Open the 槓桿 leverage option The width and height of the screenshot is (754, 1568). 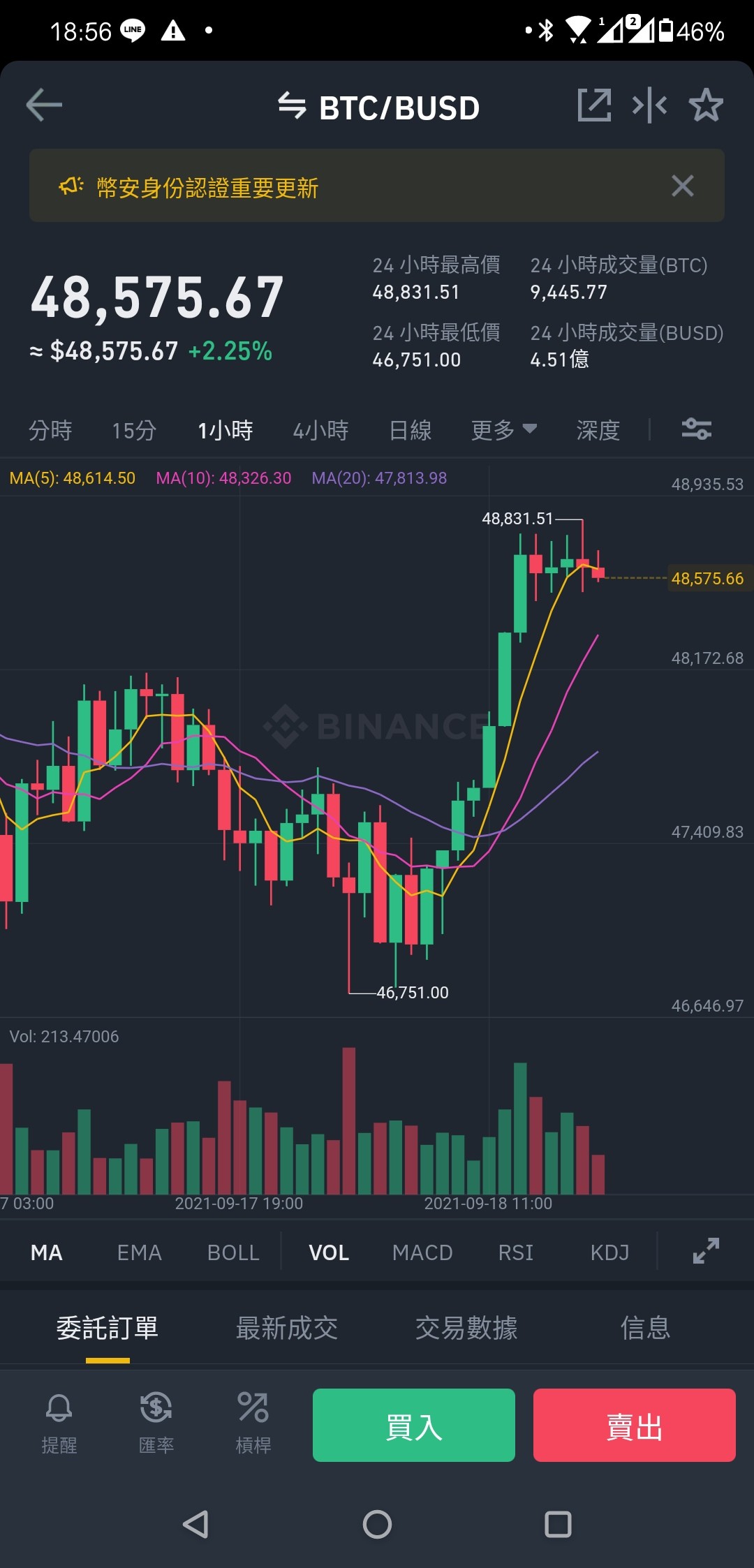click(x=253, y=1423)
